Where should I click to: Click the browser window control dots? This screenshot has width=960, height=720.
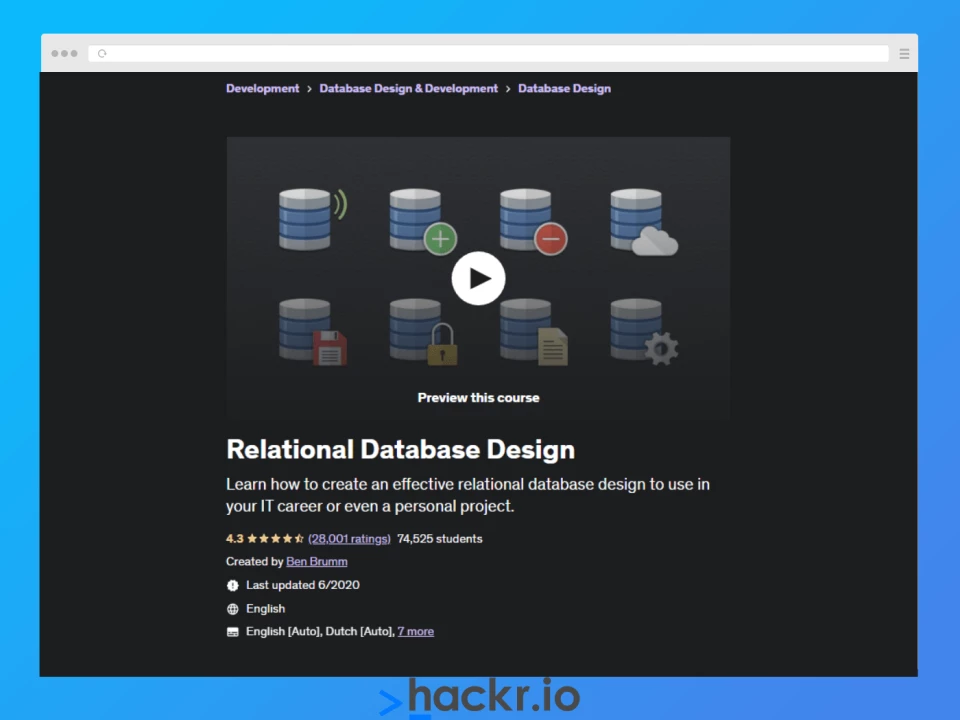pos(64,54)
